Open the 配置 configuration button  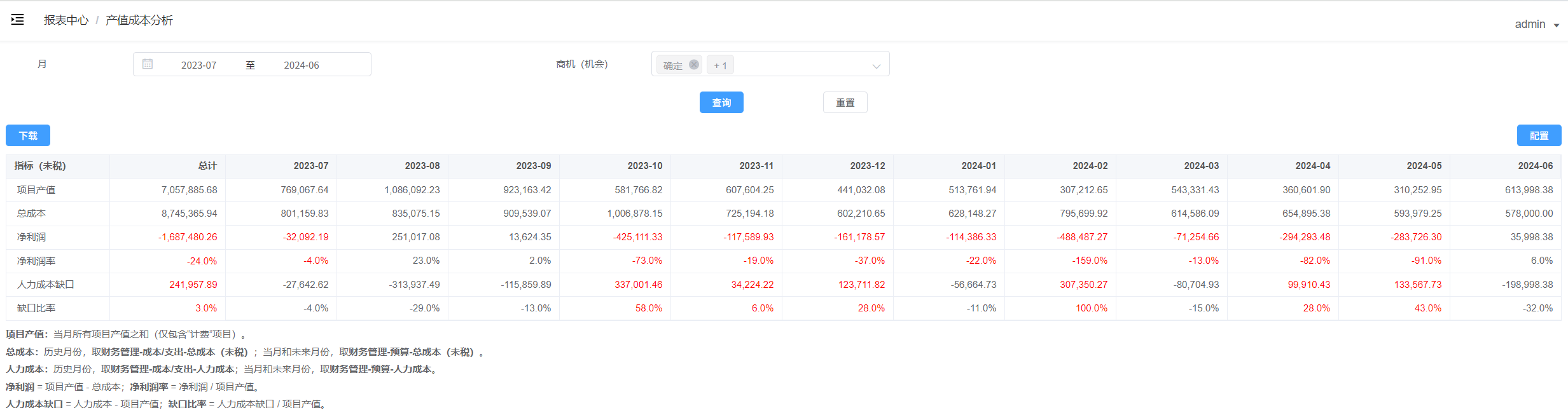click(x=1539, y=135)
